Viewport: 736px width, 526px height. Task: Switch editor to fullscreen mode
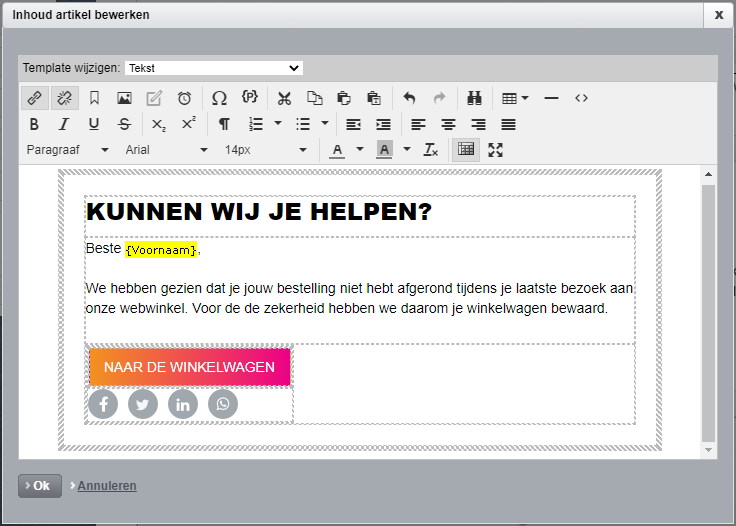point(496,150)
